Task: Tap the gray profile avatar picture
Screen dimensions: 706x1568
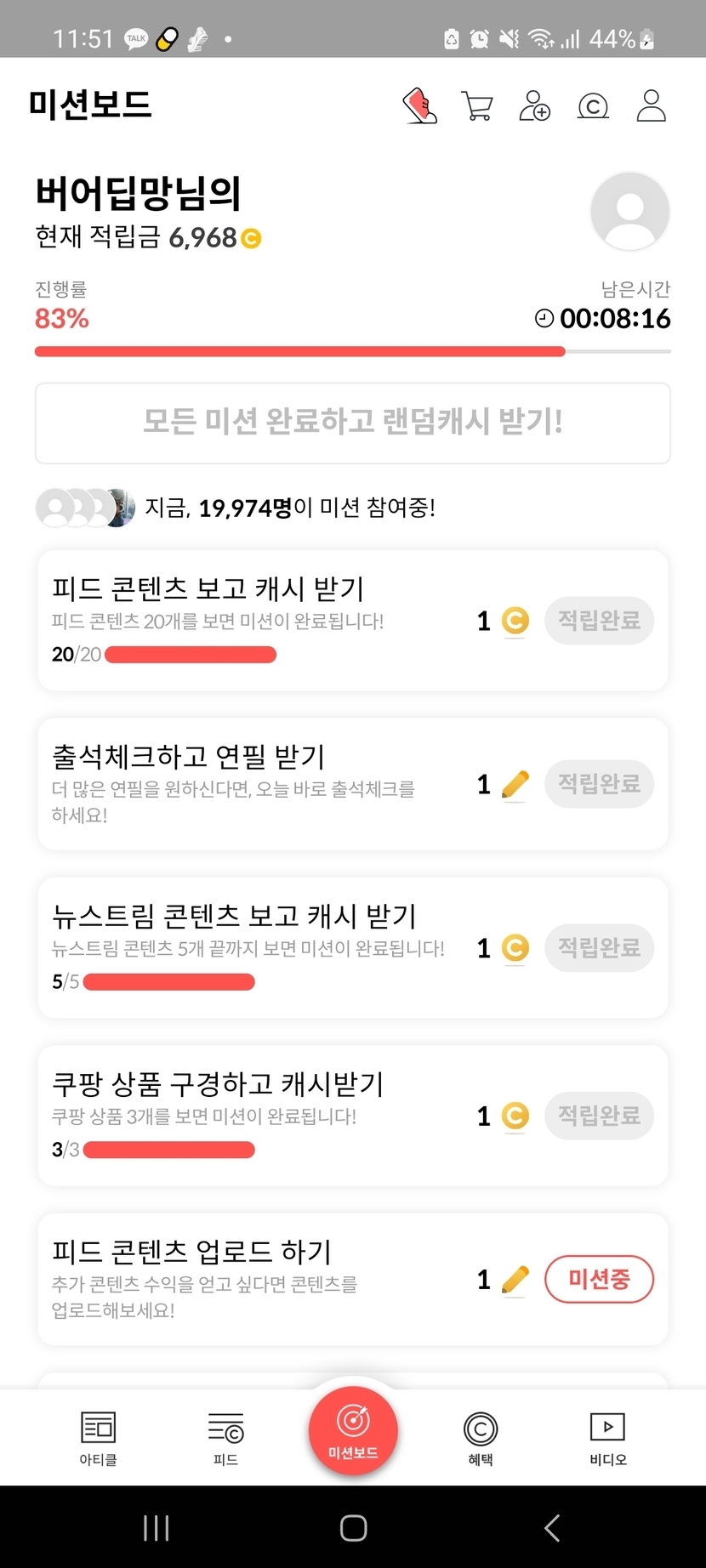Action: click(x=629, y=212)
